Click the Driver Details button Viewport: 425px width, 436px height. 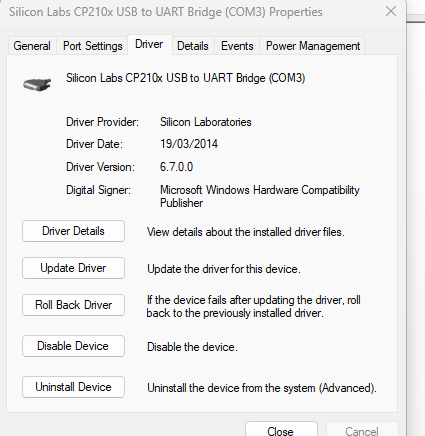pos(73,231)
